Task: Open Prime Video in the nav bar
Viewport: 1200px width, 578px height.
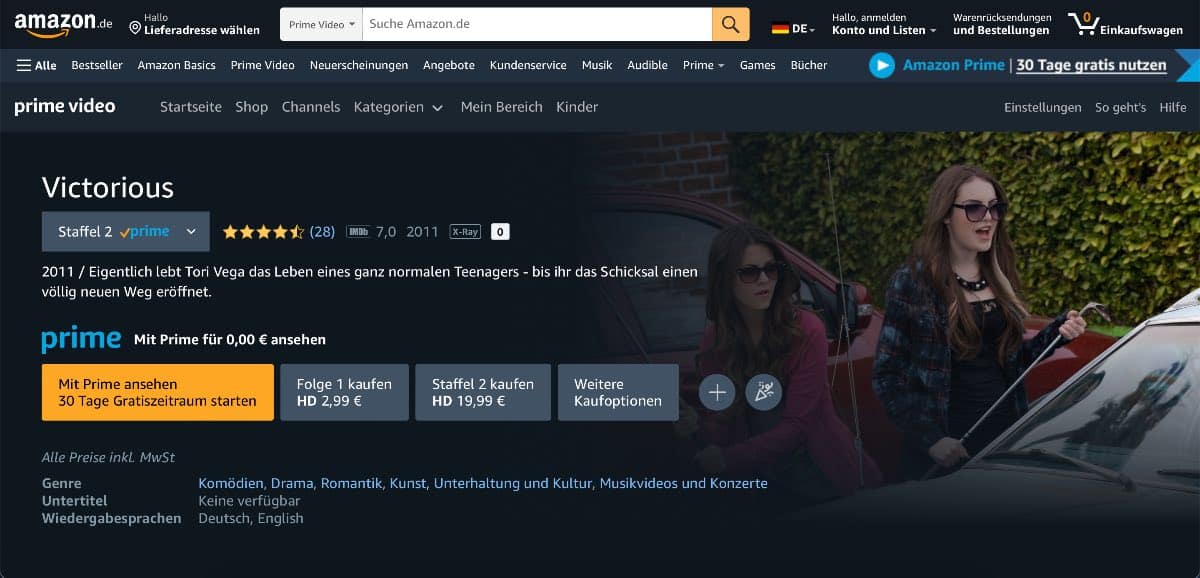Action: point(263,65)
